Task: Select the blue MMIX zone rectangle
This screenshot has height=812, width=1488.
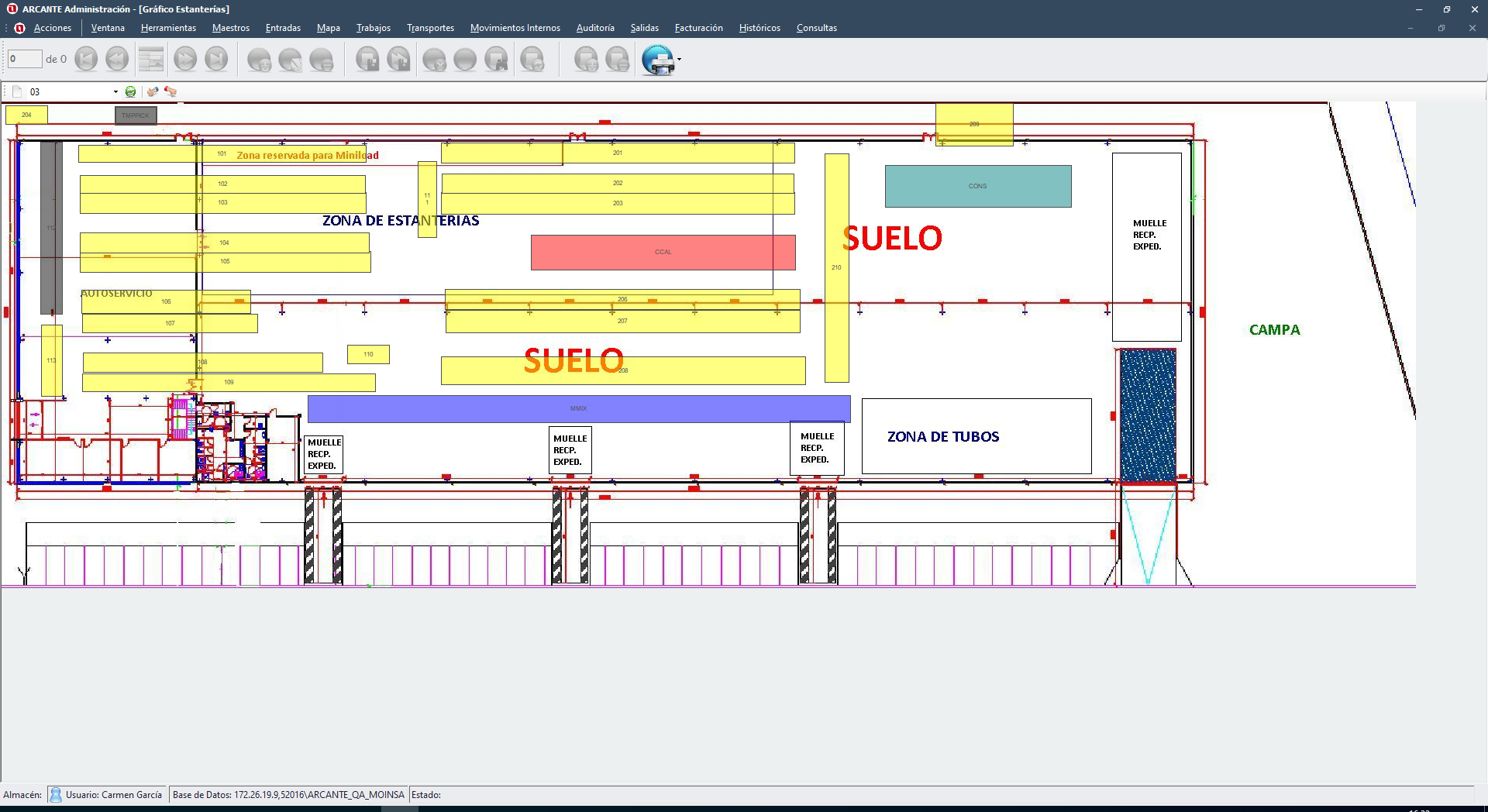Action: [x=579, y=409]
